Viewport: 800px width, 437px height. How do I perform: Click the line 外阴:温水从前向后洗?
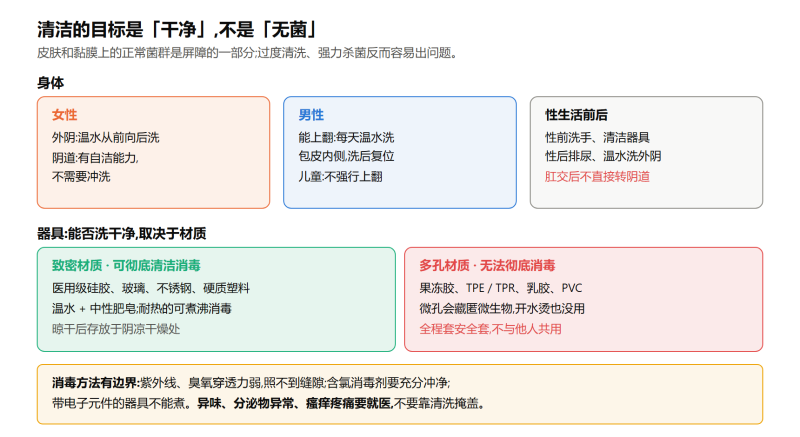[106, 137]
